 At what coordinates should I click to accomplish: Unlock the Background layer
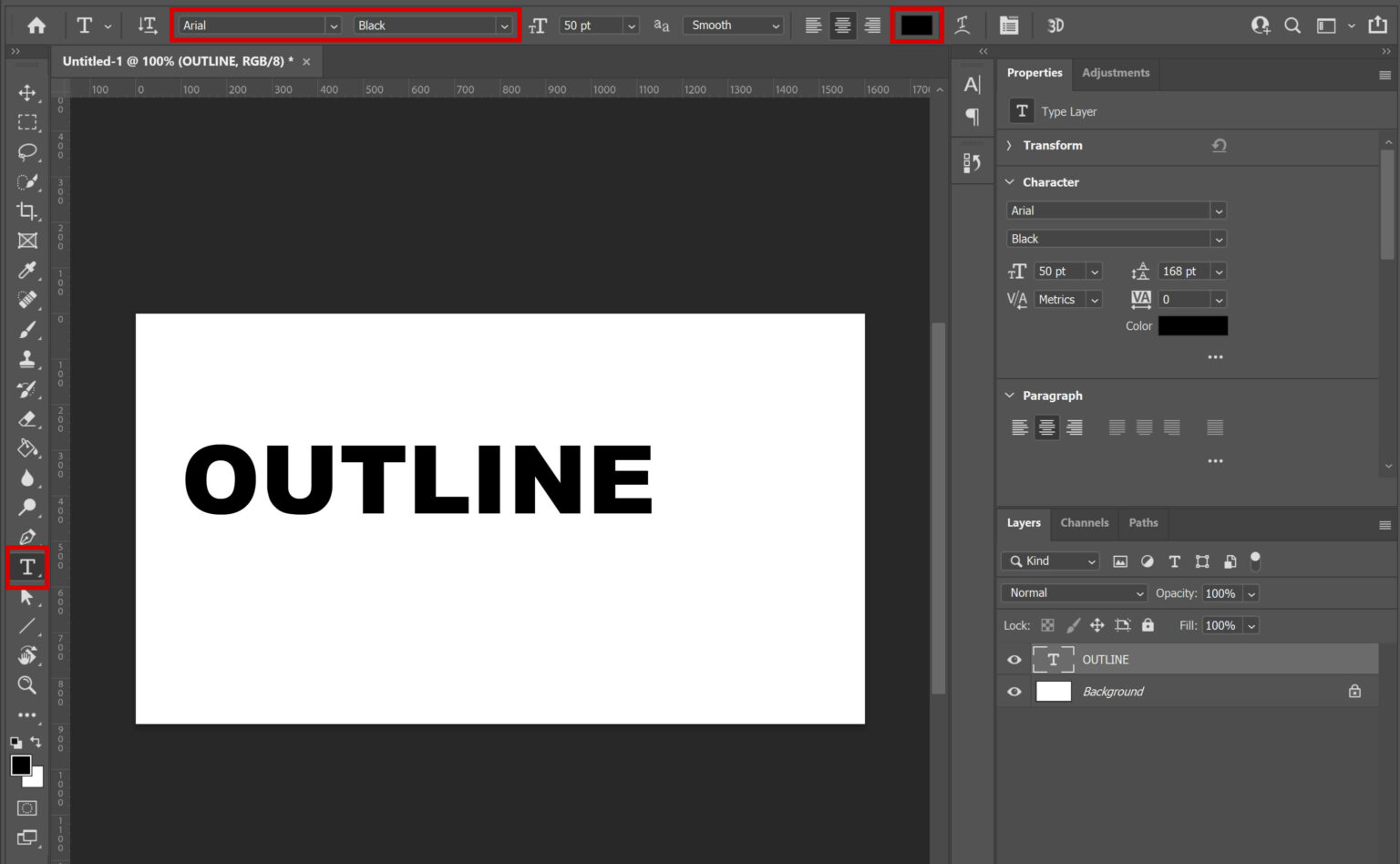click(1354, 691)
